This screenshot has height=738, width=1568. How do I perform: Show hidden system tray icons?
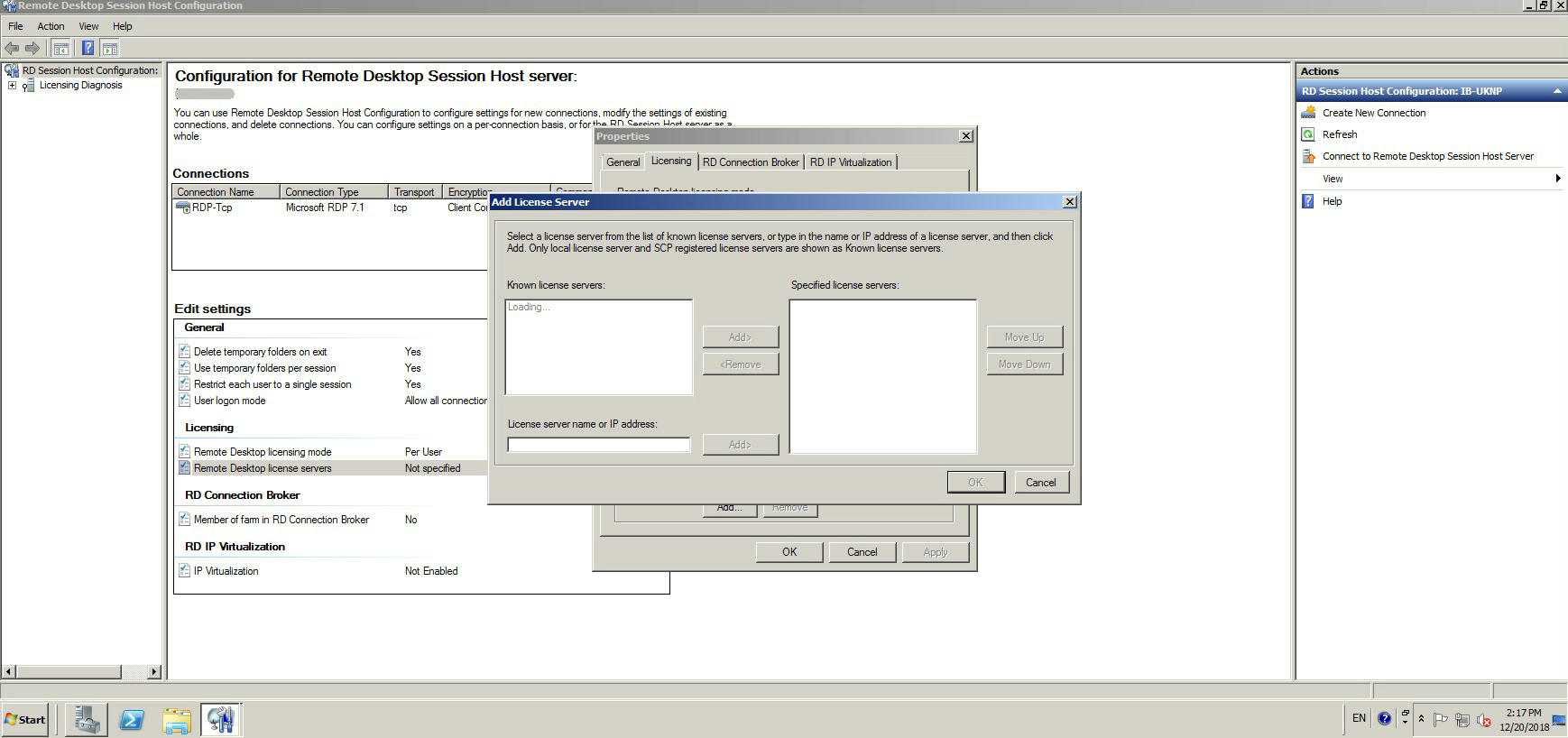(x=1421, y=719)
